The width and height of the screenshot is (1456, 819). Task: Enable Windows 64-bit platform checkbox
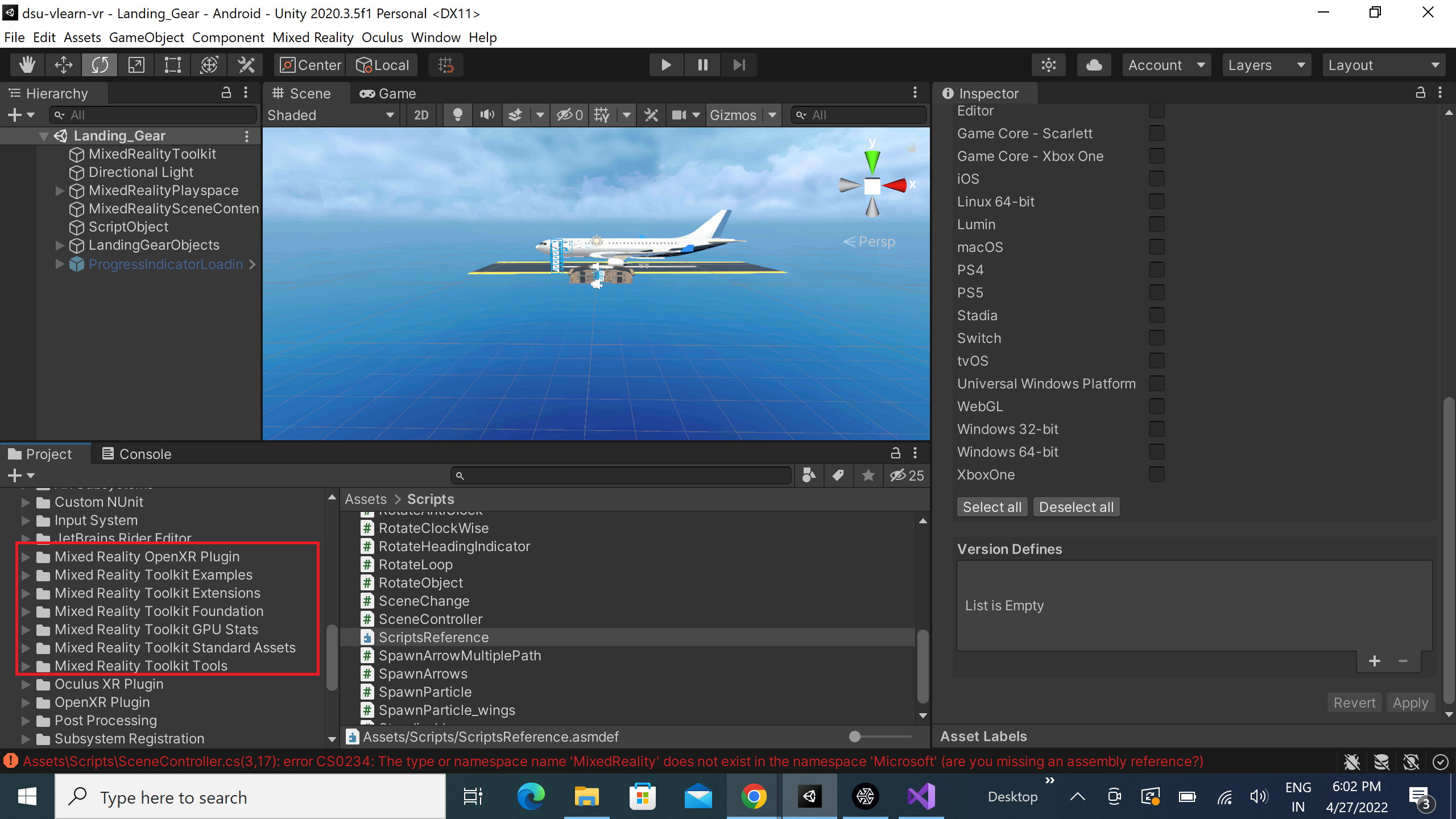coord(1156,452)
